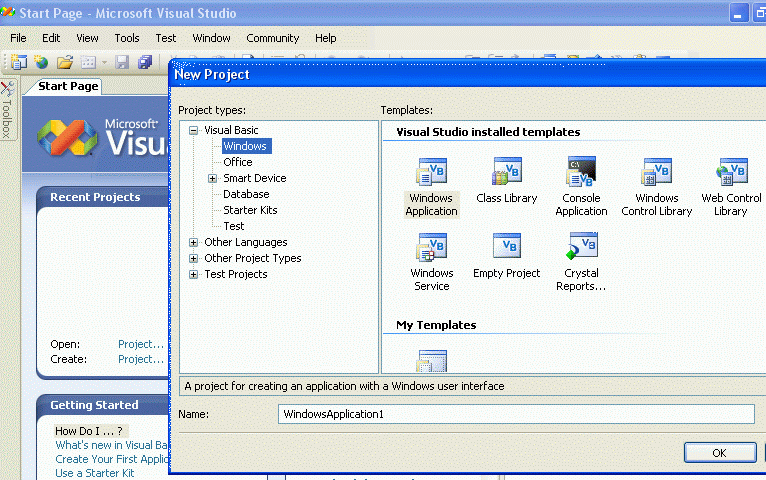Open the Help menu

[325, 38]
